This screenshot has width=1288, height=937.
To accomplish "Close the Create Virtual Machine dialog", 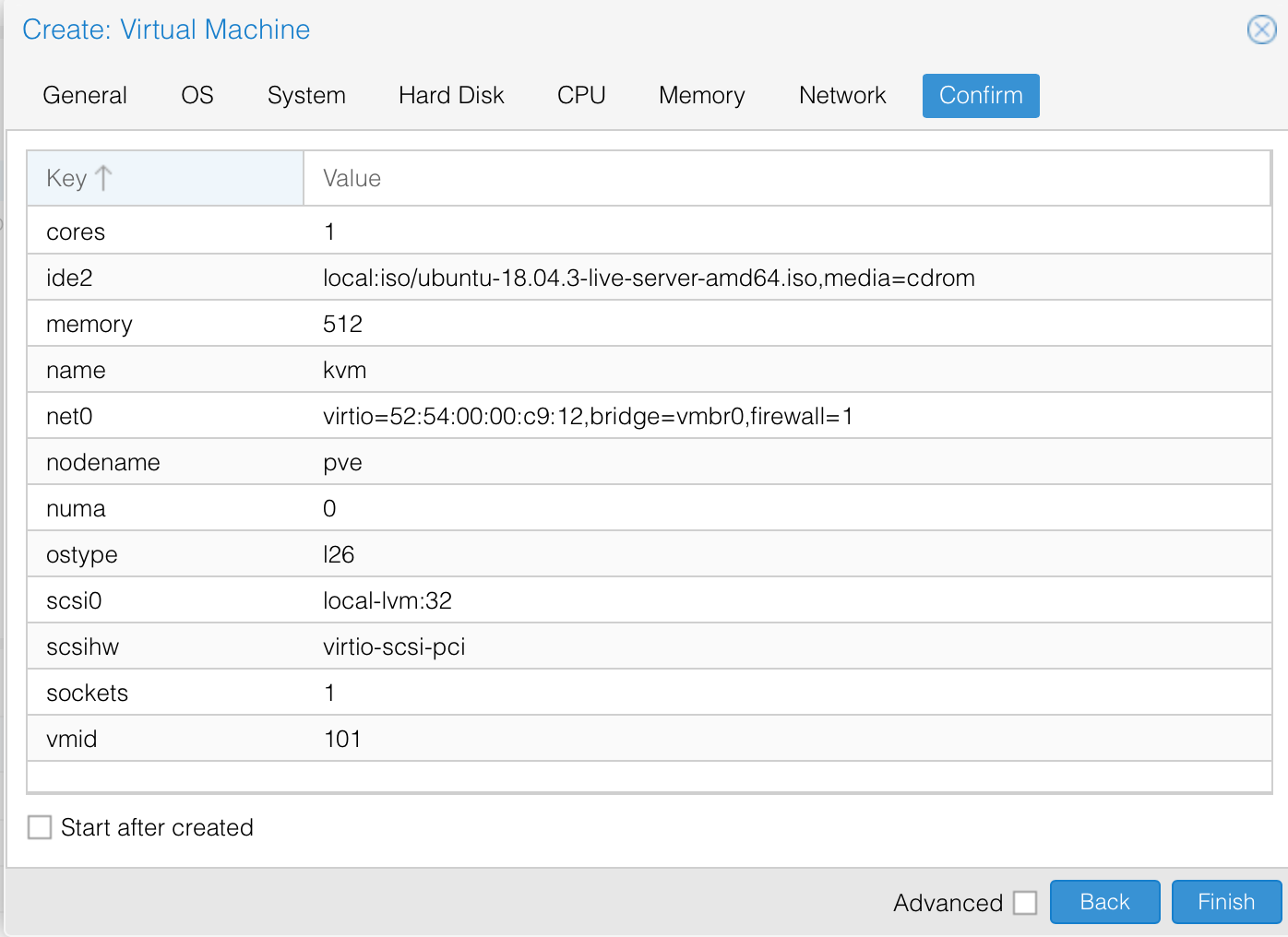I will pyautogui.click(x=1261, y=30).
